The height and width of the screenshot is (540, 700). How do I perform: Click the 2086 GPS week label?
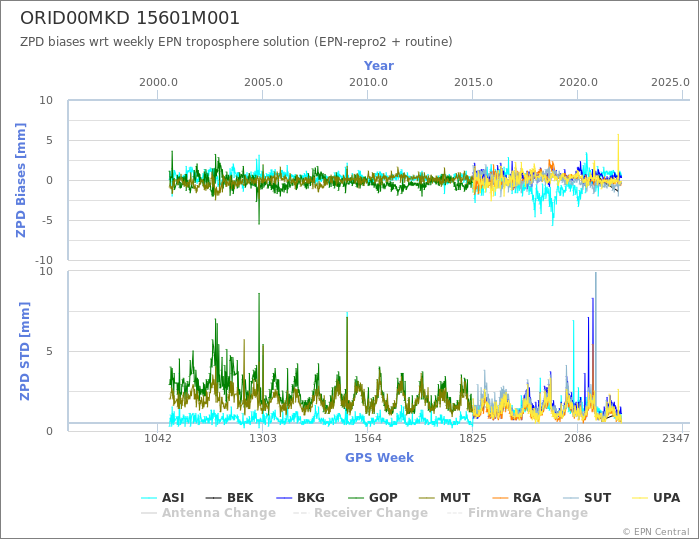pyautogui.click(x=578, y=438)
